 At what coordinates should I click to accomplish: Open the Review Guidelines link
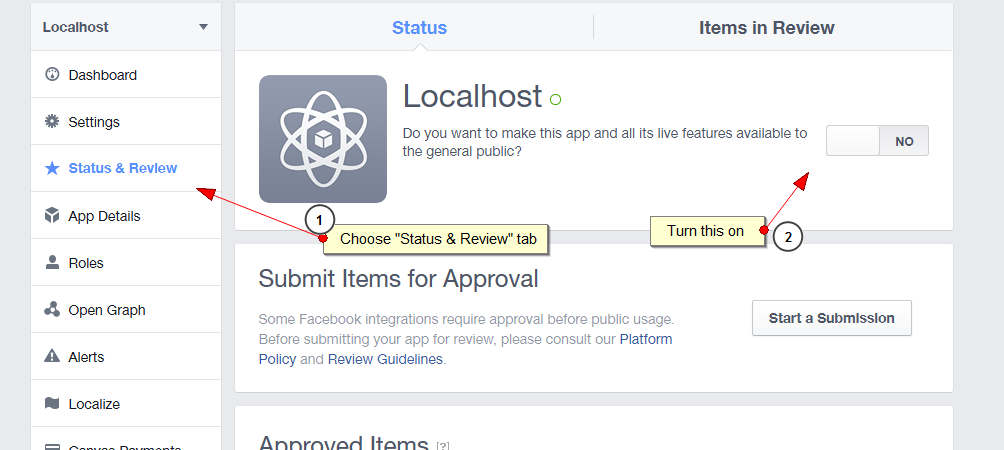coord(385,359)
